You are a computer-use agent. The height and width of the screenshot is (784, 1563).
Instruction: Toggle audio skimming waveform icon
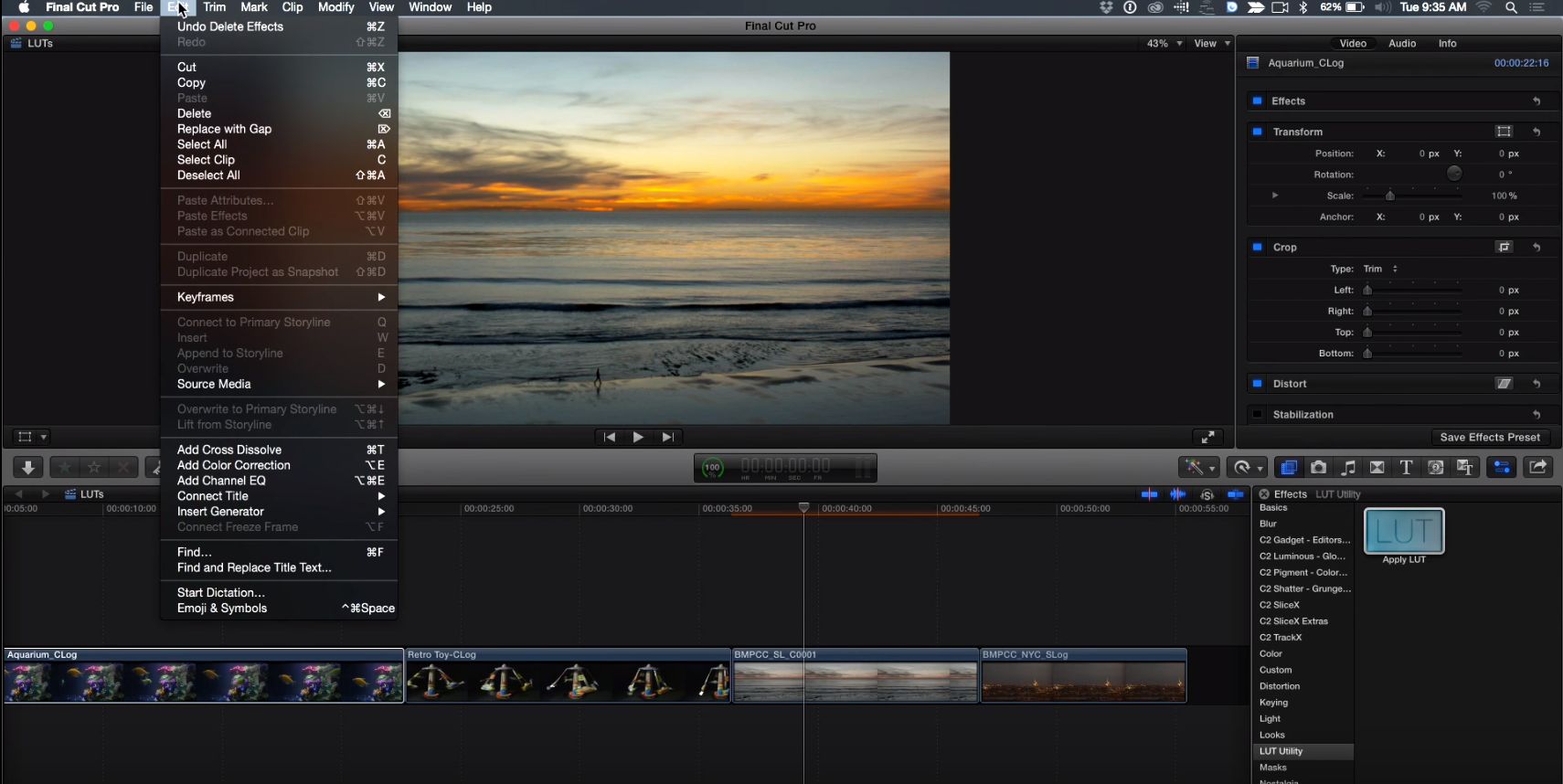1178,494
